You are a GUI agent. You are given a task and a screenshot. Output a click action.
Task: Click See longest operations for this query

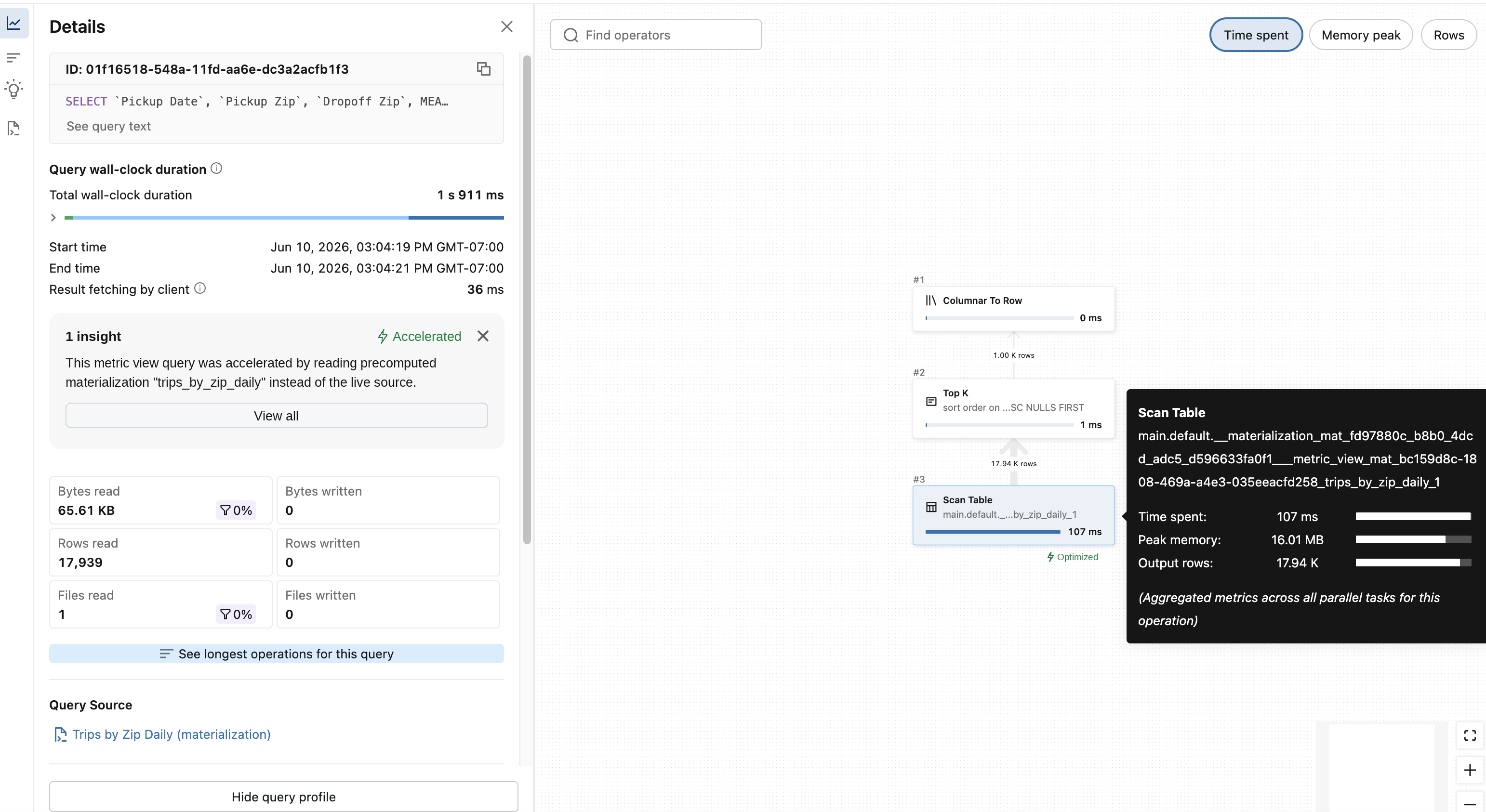click(276, 654)
